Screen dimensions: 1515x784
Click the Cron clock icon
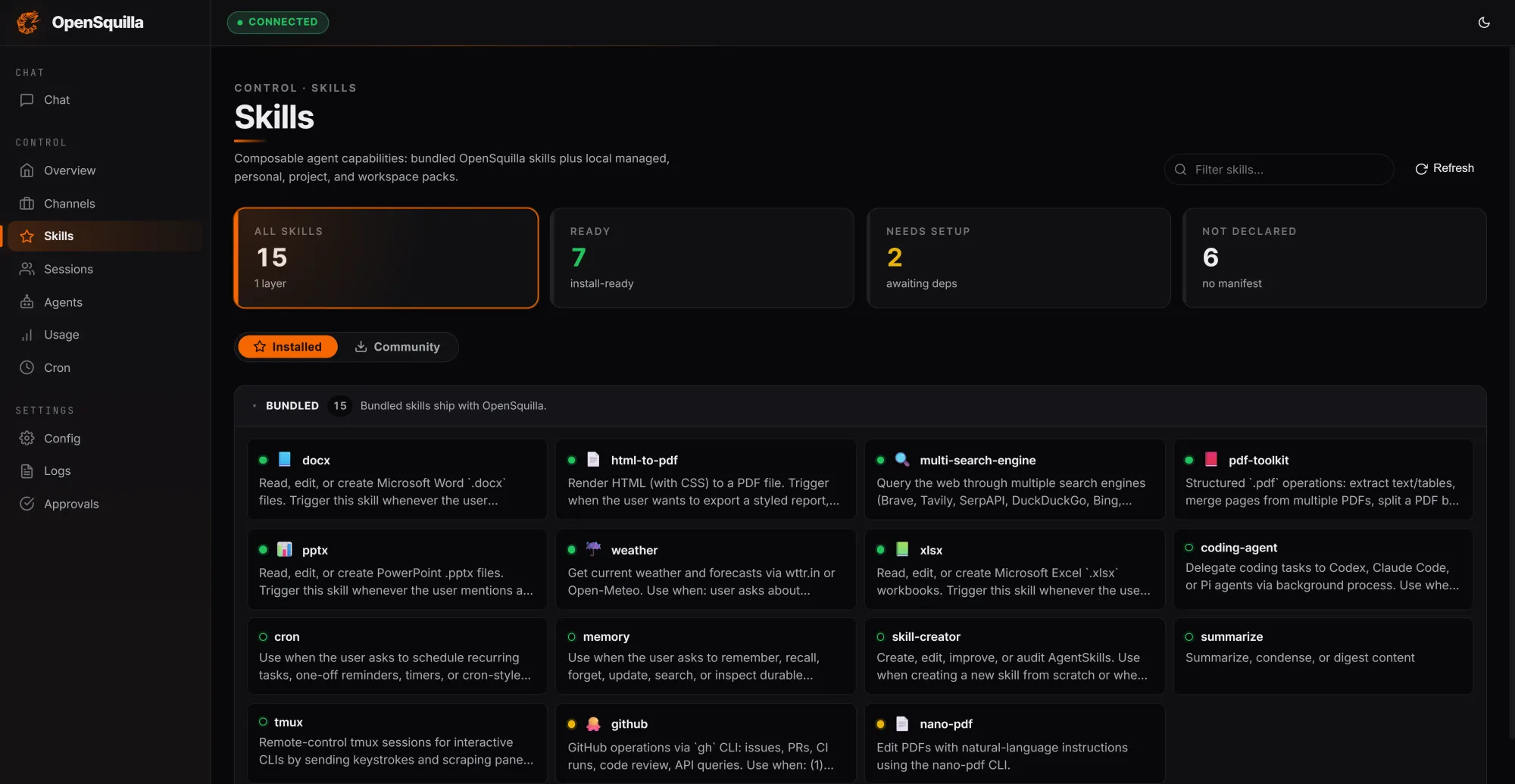(27, 367)
